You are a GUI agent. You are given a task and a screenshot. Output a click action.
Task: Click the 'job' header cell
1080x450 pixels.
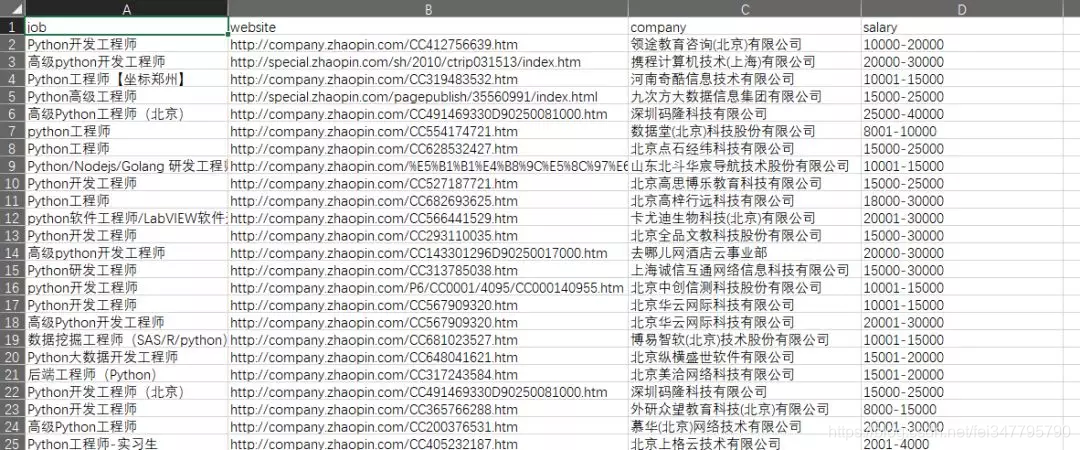click(126, 27)
